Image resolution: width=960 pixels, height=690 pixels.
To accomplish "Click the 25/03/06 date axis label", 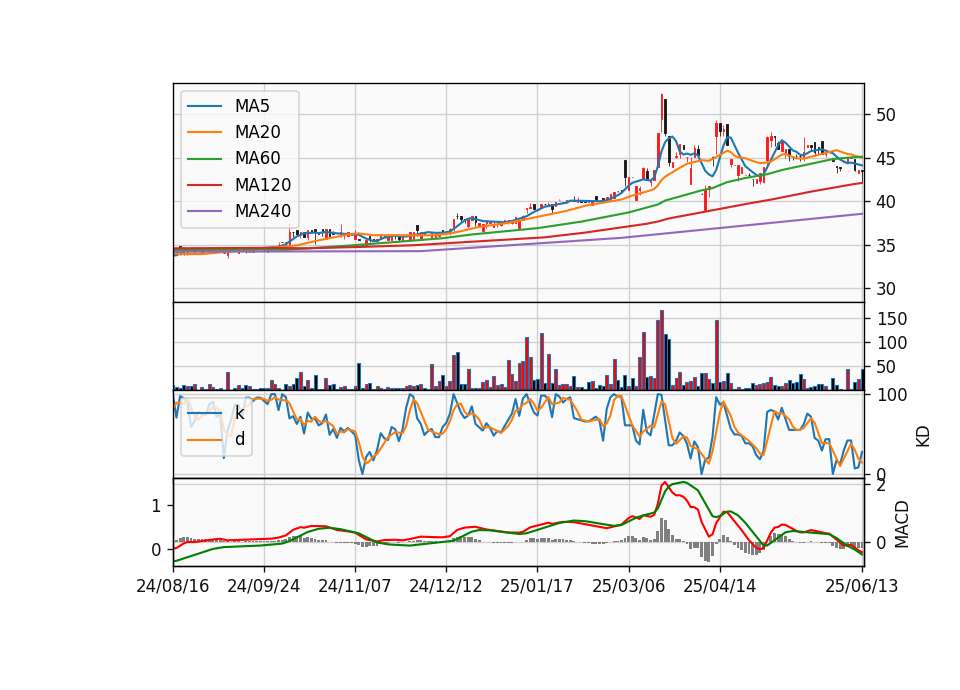I will [629, 586].
